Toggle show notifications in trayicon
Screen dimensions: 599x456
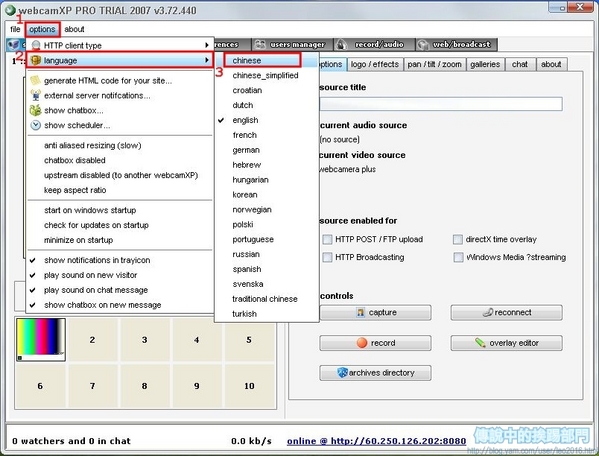point(120,260)
